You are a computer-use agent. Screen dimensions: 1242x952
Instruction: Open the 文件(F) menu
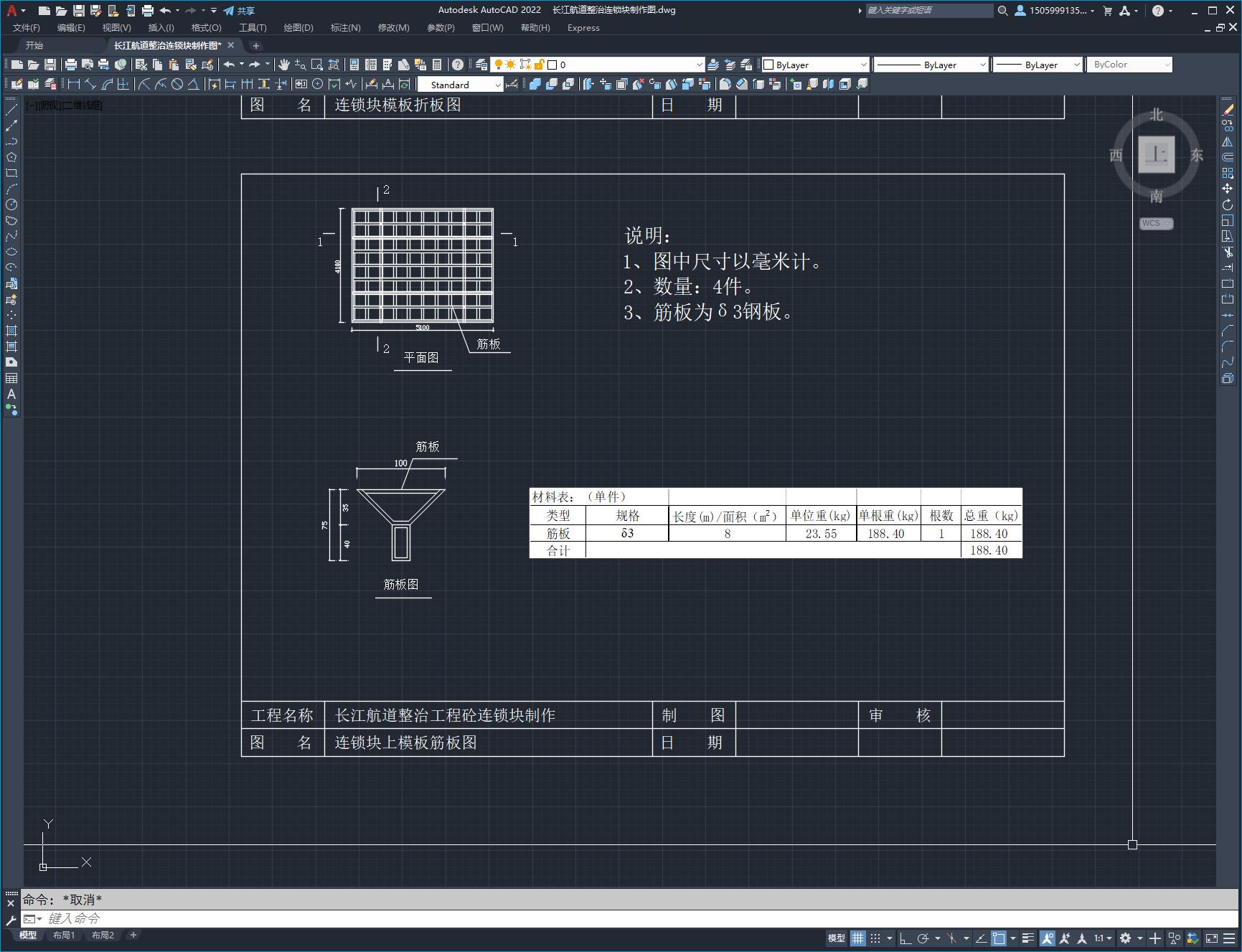pyautogui.click(x=27, y=28)
